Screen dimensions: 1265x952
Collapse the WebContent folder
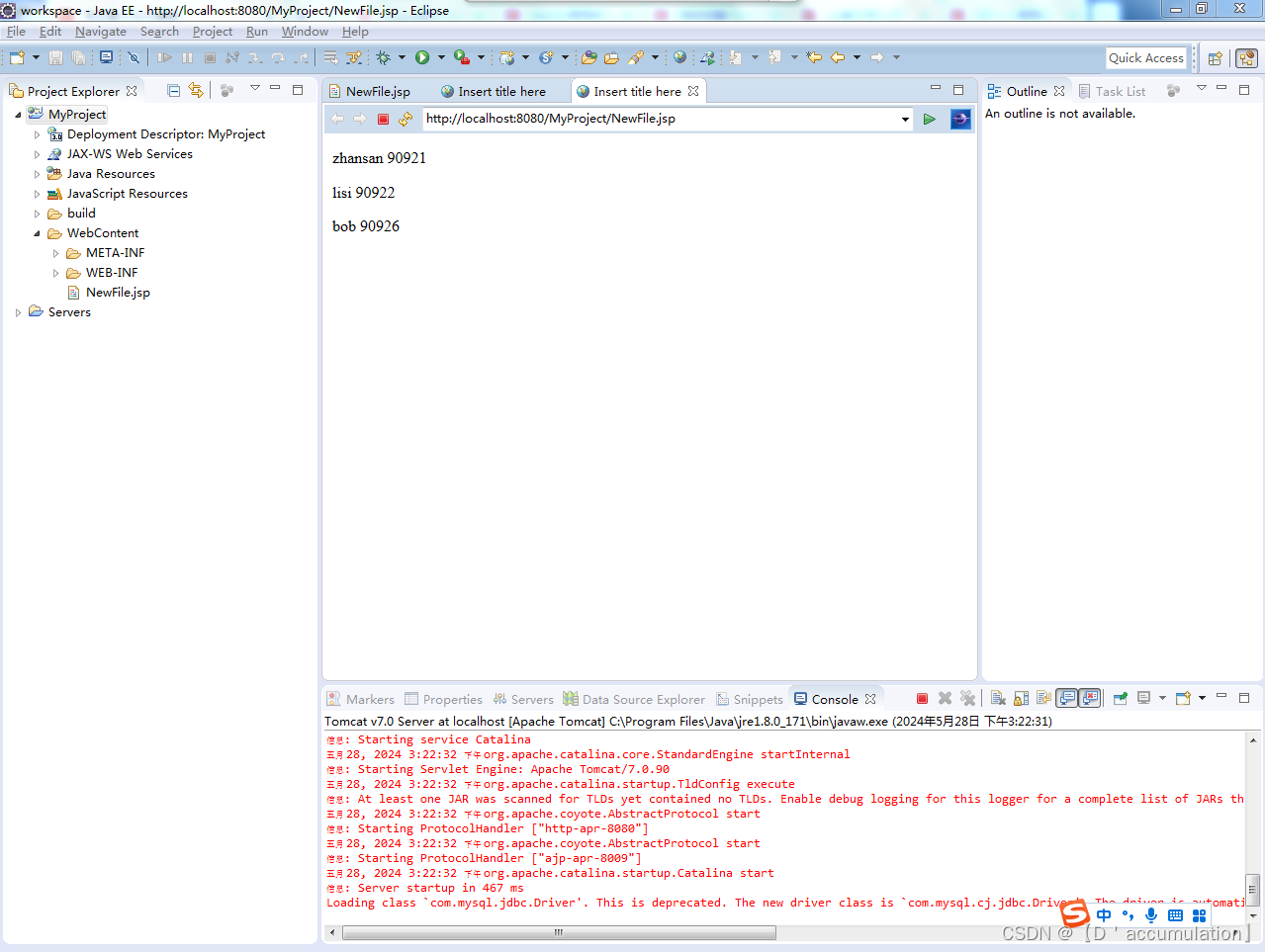tap(37, 232)
